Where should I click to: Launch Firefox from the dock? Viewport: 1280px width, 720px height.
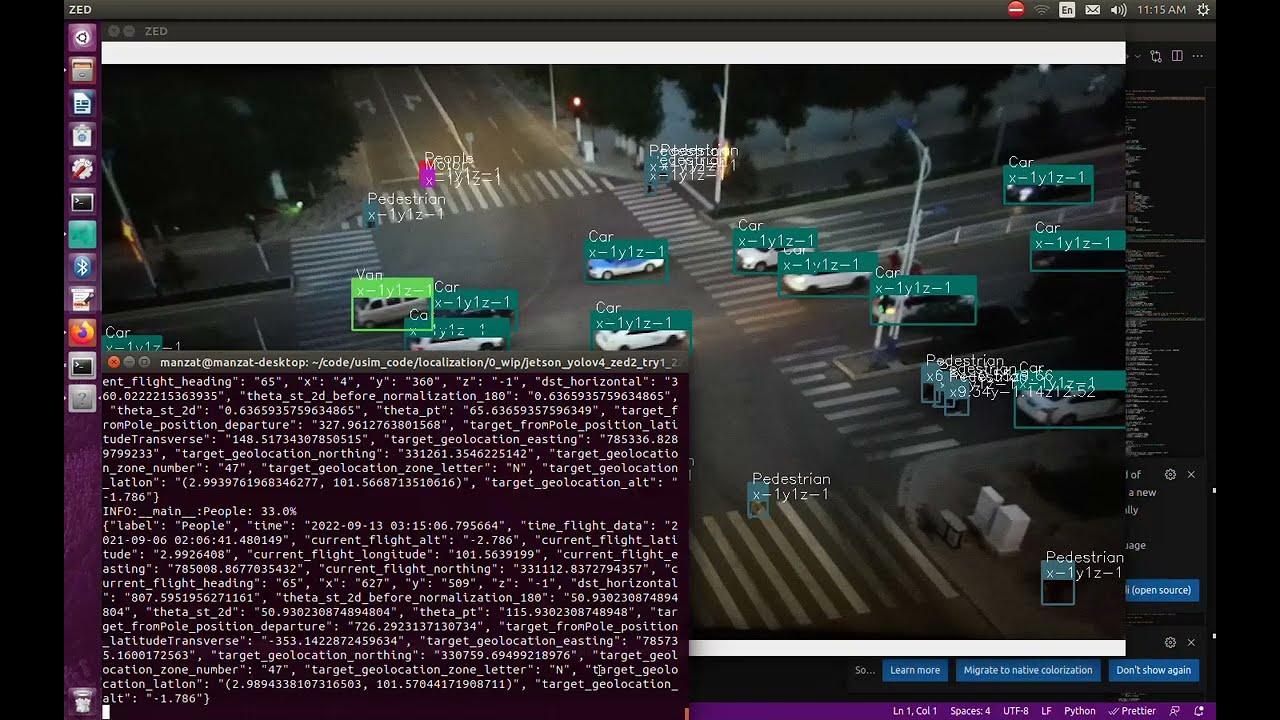82,332
